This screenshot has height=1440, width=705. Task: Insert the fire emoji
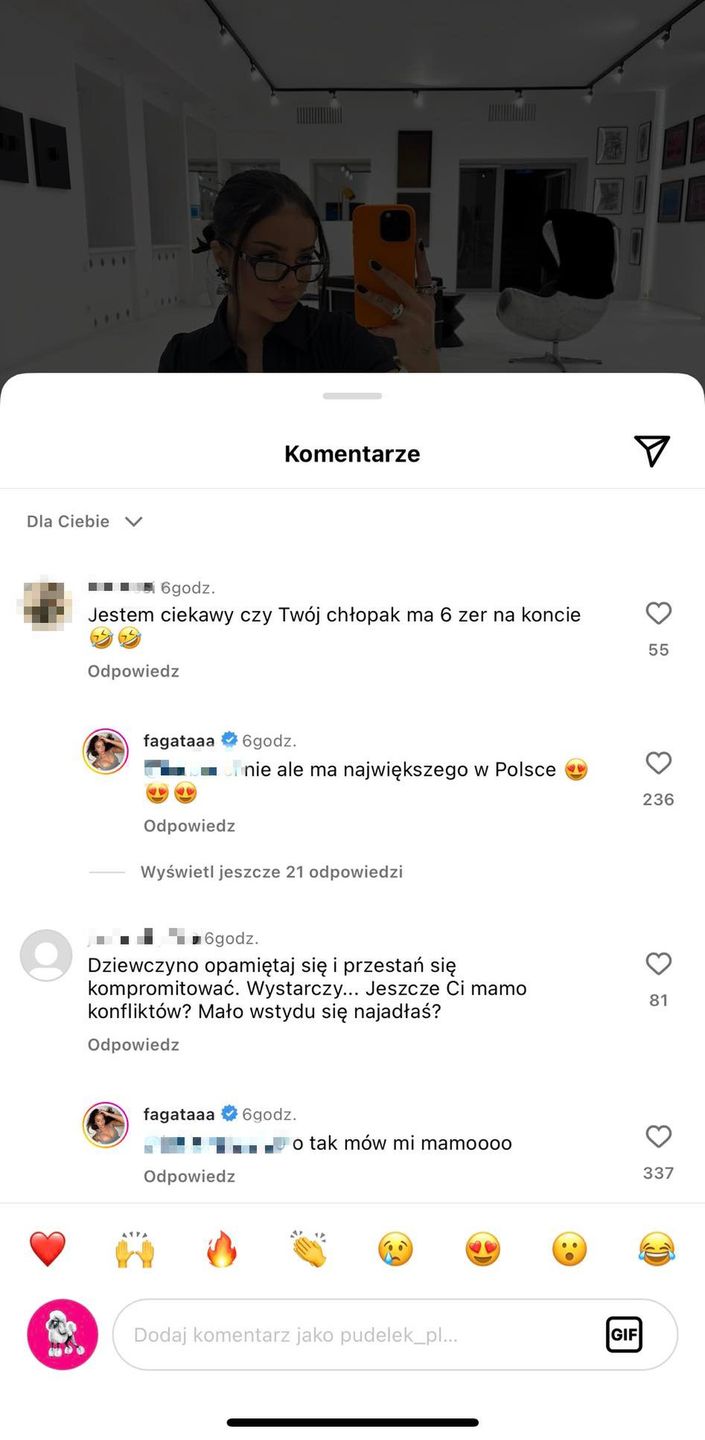pos(221,1249)
